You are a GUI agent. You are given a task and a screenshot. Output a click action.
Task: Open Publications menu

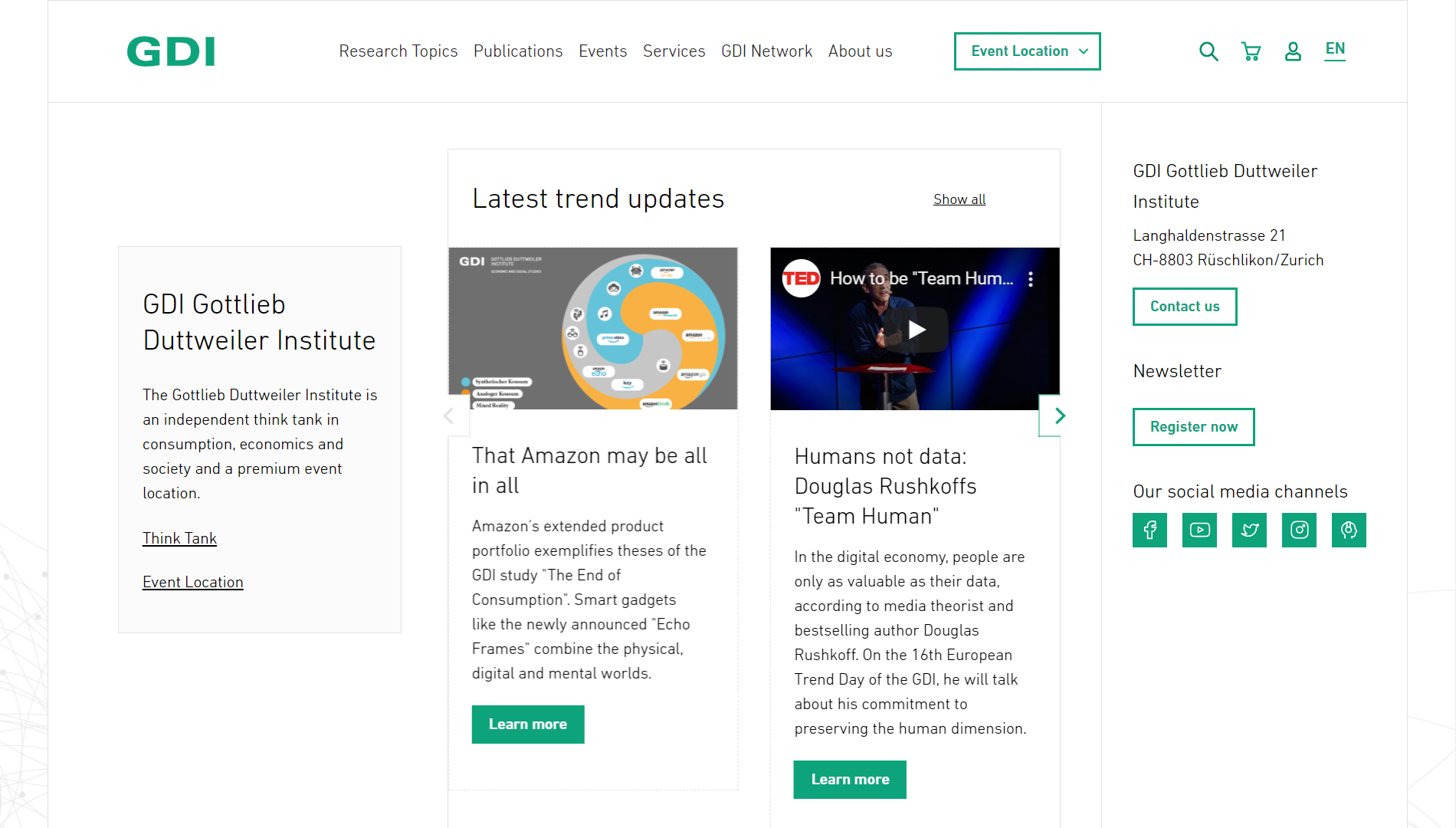click(x=518, y=51)
